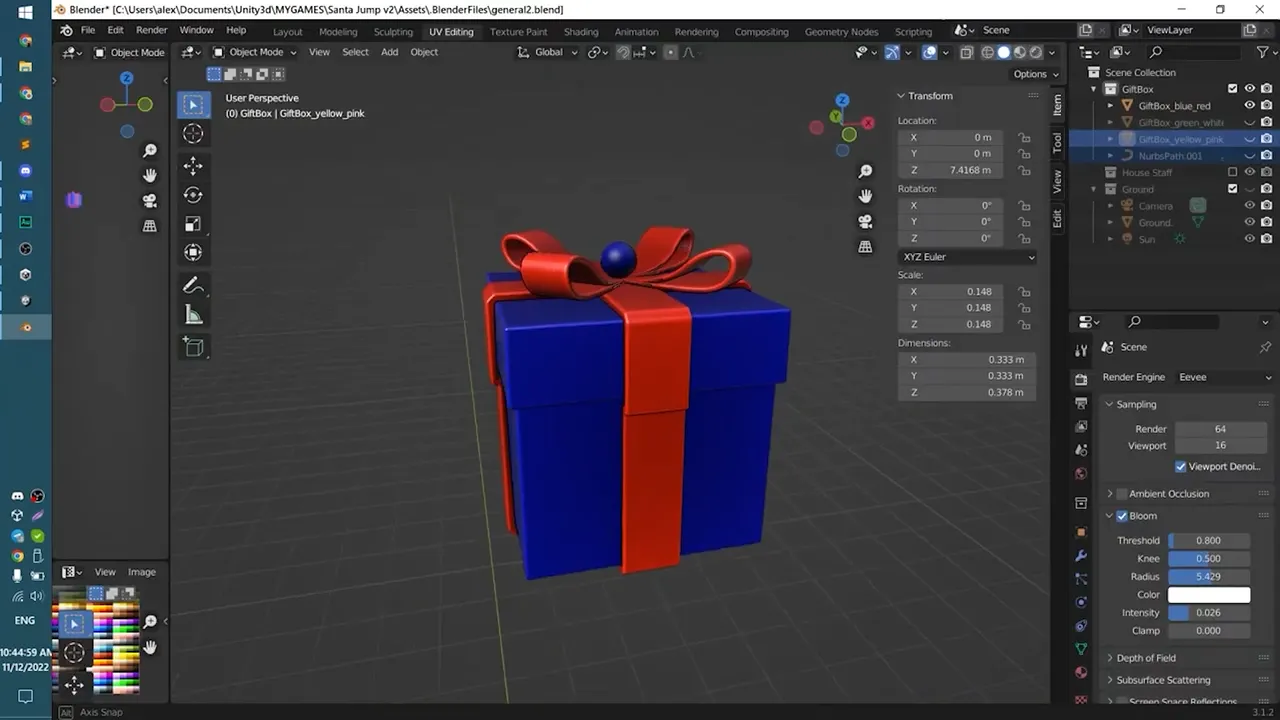The height and width of the screenshot is (720, 1280).
Task: Switch to Wireframe viewport shading
Action: point(988,52)
